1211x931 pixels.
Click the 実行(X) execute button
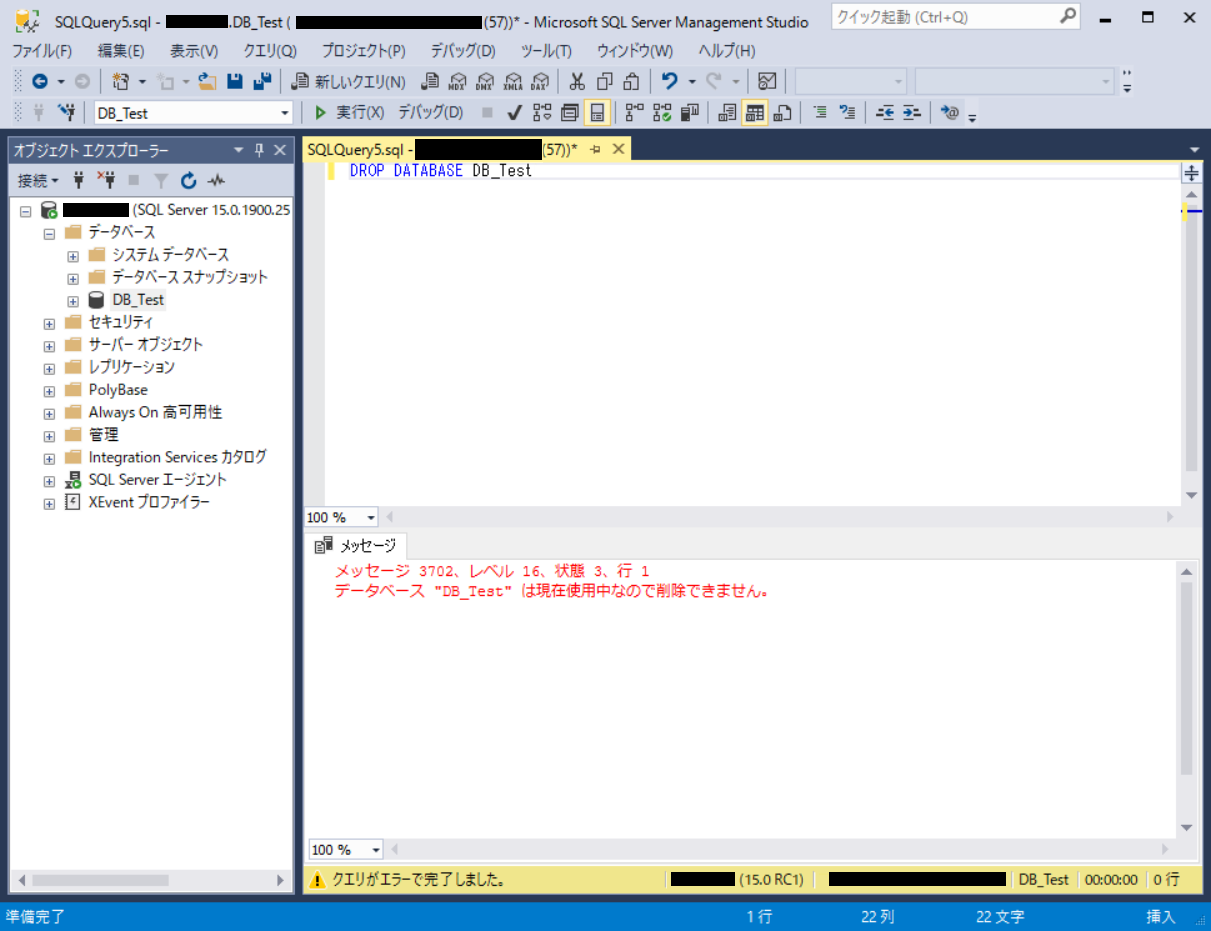349,113
